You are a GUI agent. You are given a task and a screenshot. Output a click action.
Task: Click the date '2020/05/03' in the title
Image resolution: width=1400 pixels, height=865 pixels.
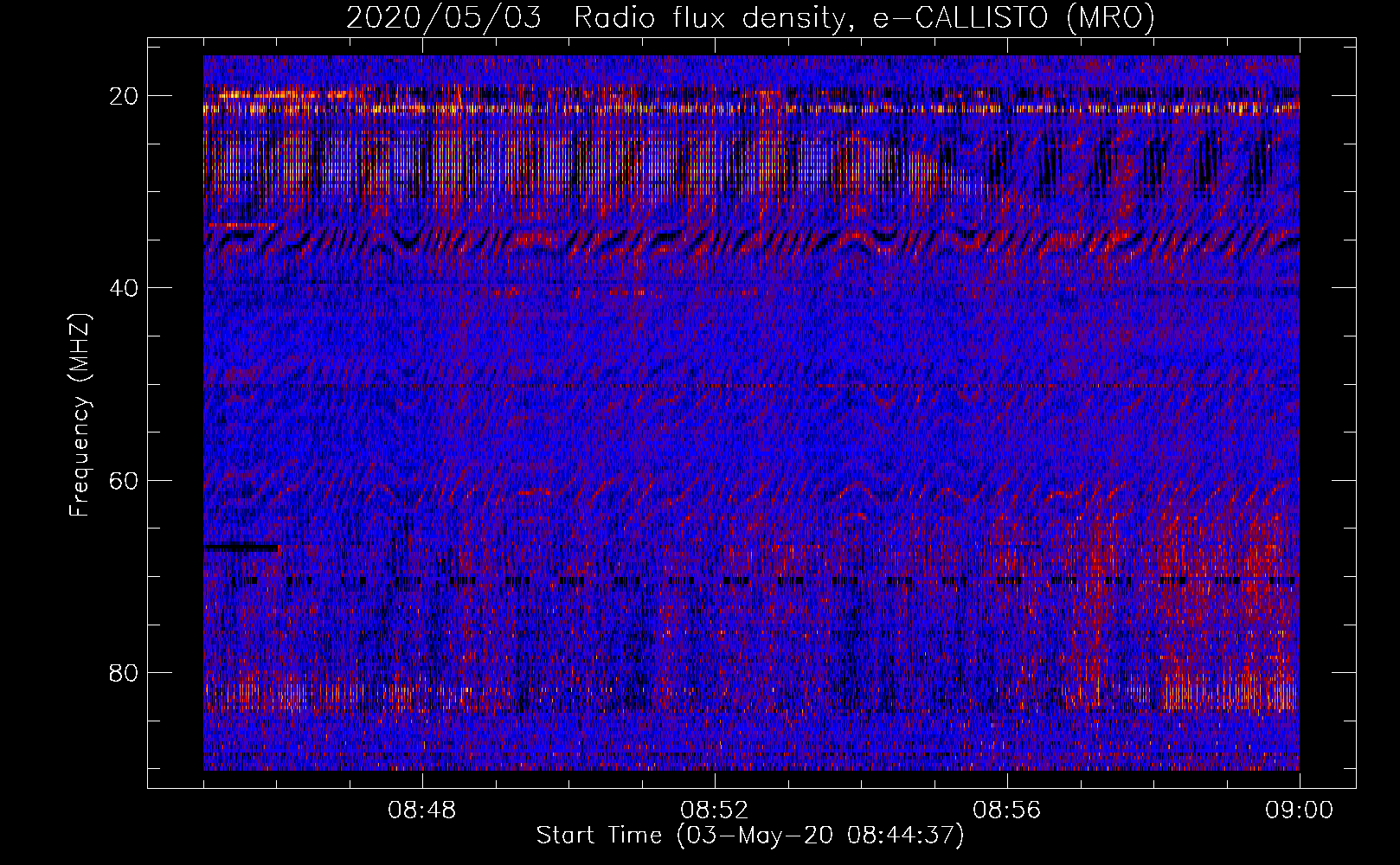pos(444,18)
